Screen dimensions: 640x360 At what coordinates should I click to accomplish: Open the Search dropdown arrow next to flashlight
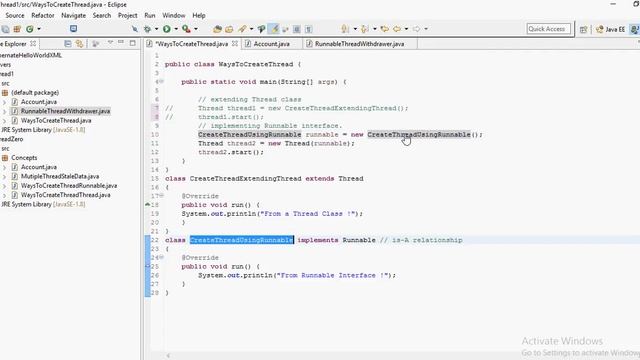pos(251,29)
